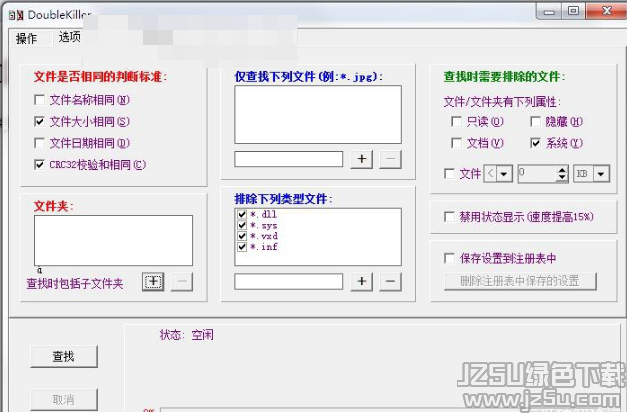The width and height of the screenshot is (627, 413).
Task: Increase file size value with up arrow
Action: click(562, 170)
